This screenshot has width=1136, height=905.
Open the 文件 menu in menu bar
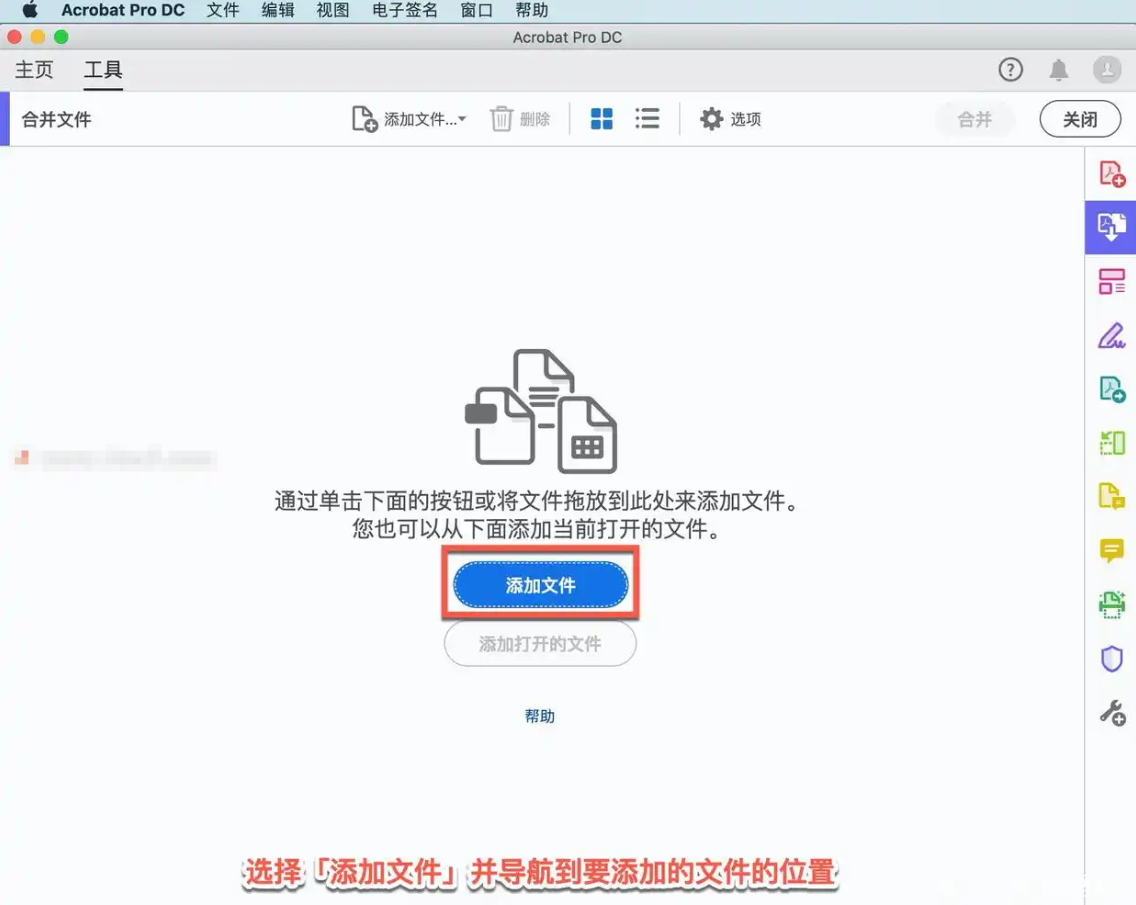tap(222, 11)
